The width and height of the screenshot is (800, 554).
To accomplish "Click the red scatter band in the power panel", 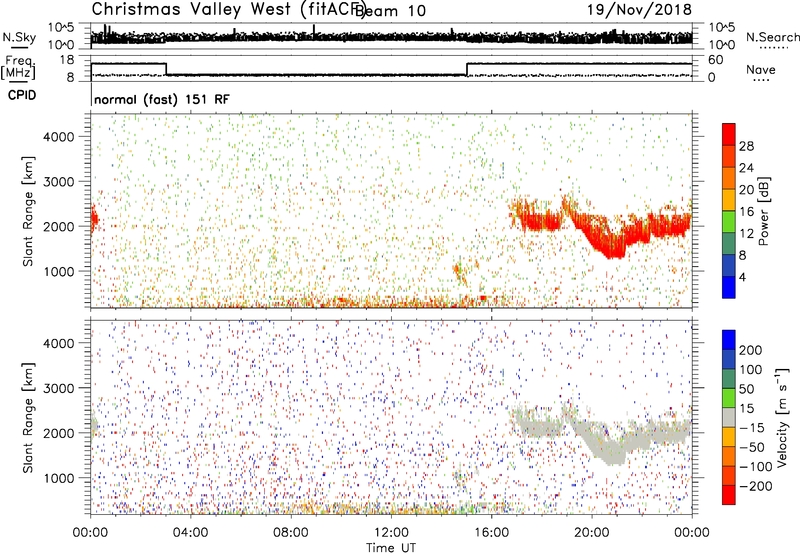I will 602,227.
